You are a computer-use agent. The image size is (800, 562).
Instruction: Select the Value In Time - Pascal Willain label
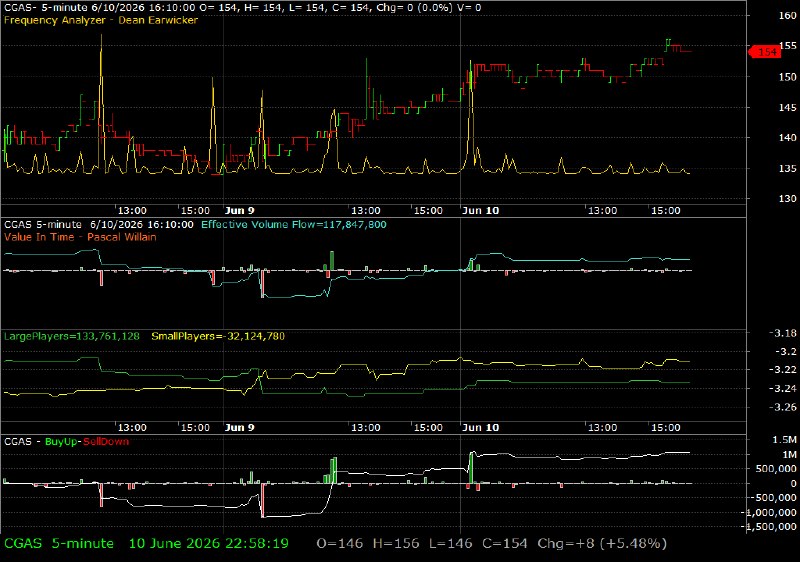click(x=80, y=237)
